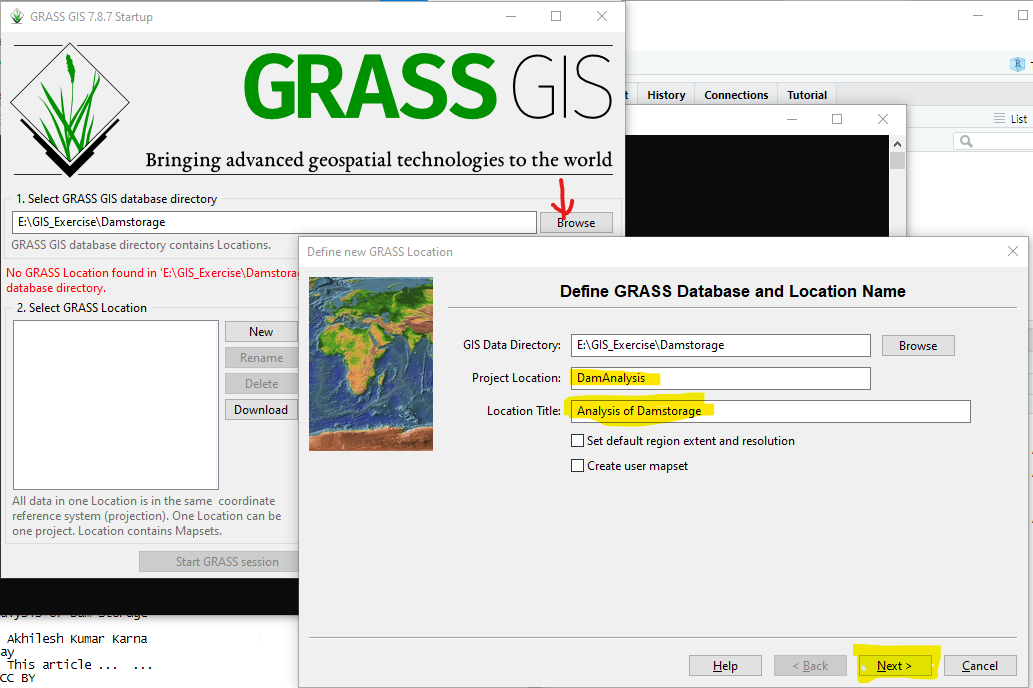
Task: Open the Connections tab
Action: [736, 95]
